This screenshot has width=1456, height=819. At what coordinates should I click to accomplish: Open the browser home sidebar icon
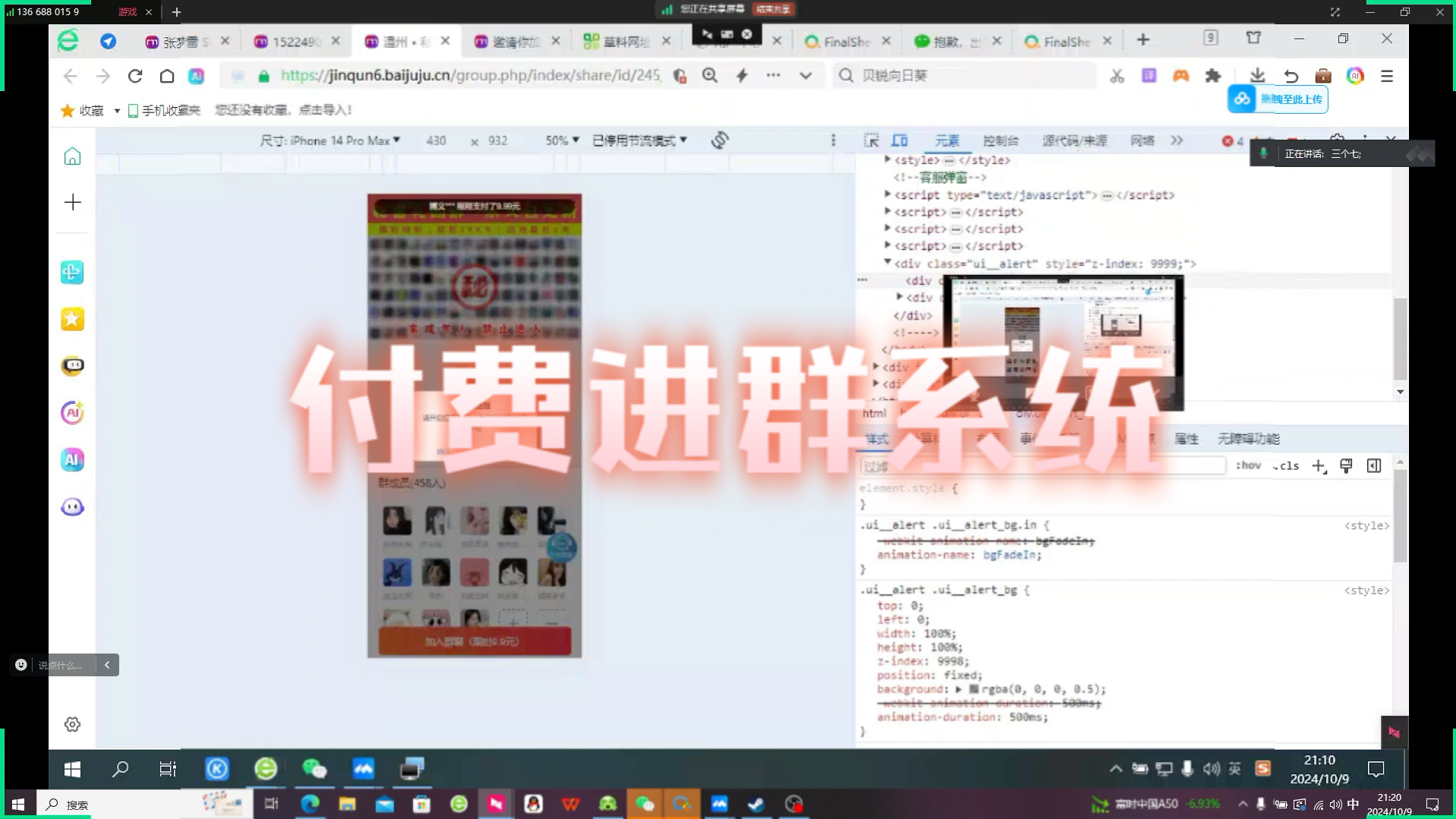pos(72,156)
